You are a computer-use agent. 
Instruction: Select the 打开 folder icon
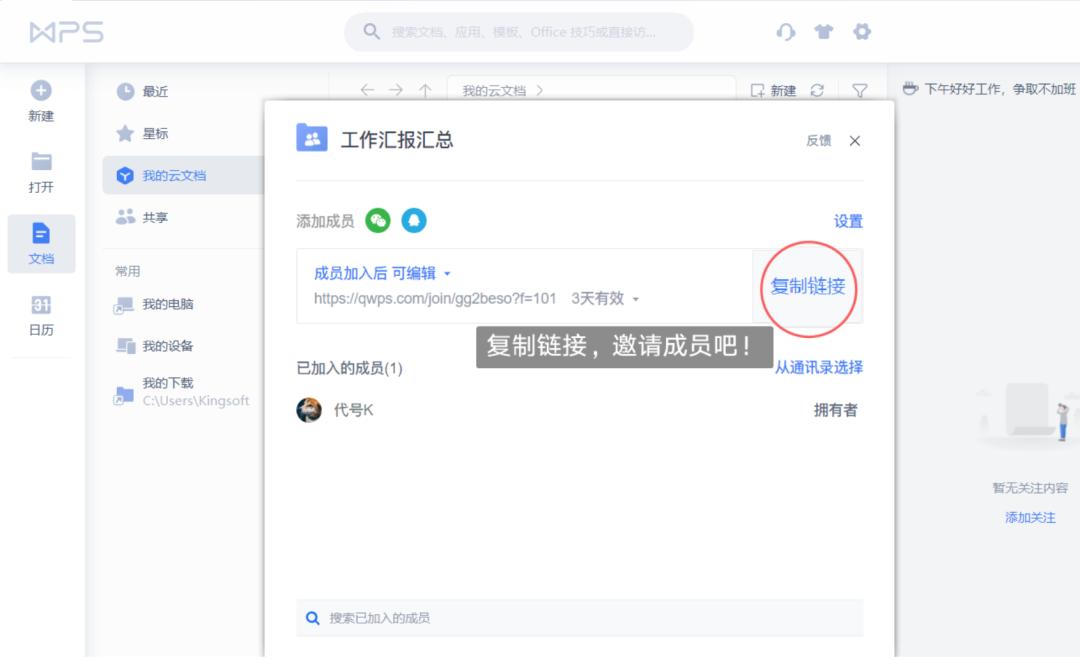40,160
